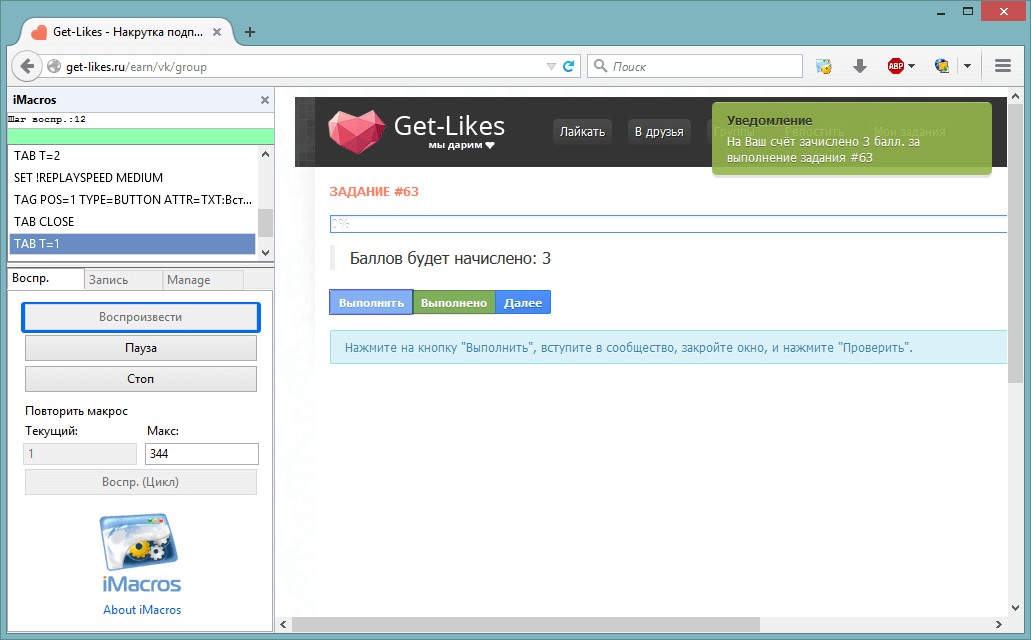Click the Get-Likes heart logo
The image size is (1031, 640).
356,131
